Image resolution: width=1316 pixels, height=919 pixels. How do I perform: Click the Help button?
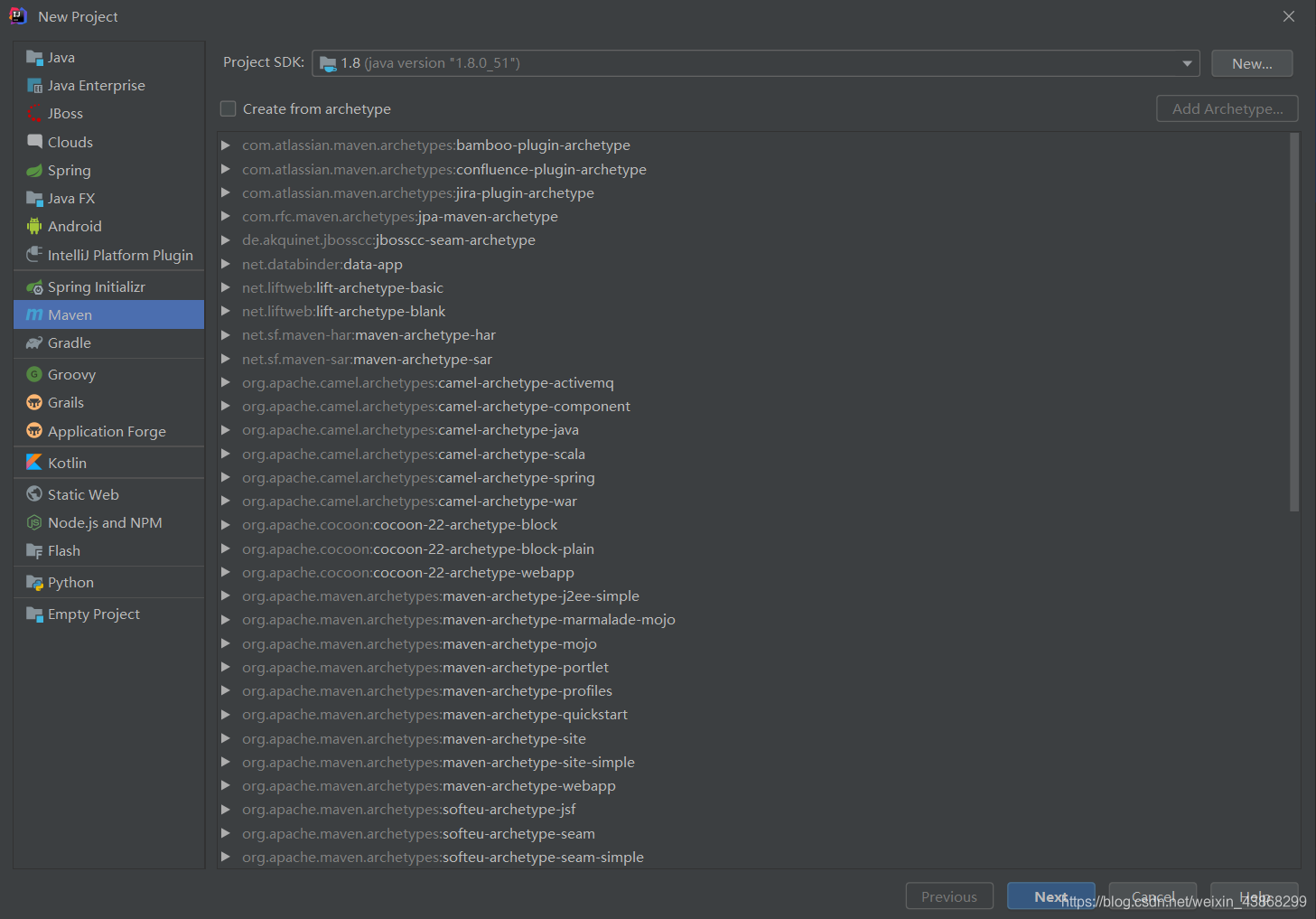click(1255, 896)
